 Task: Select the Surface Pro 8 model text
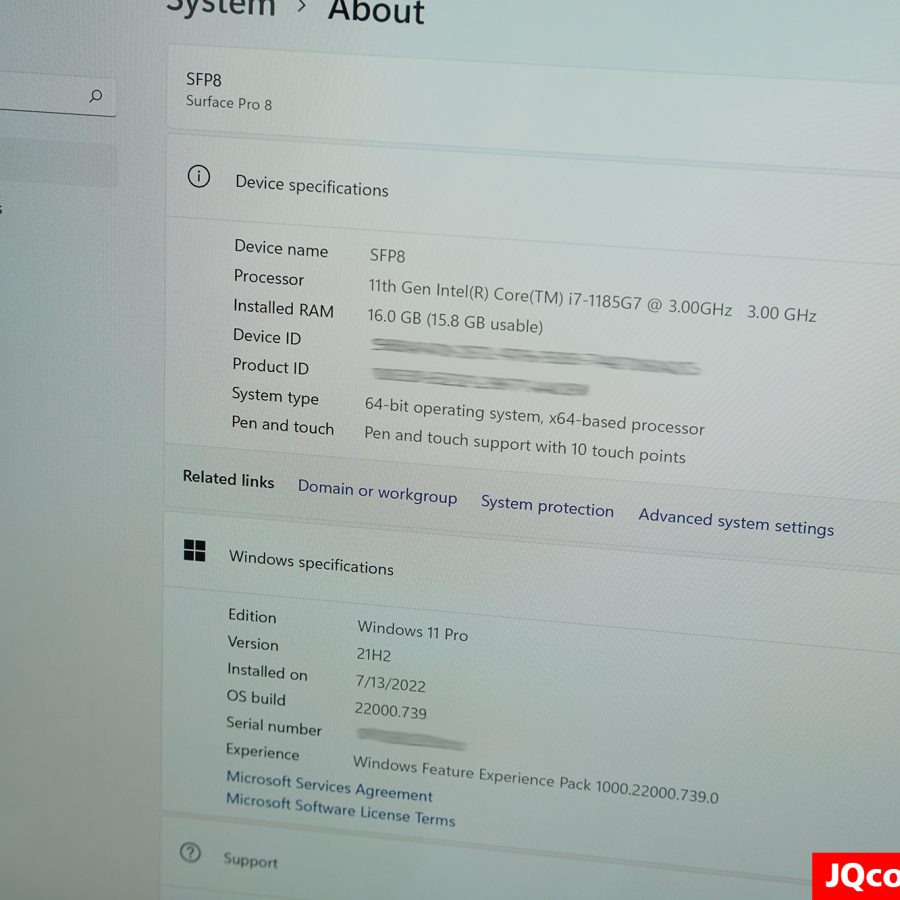click(228, 103)
